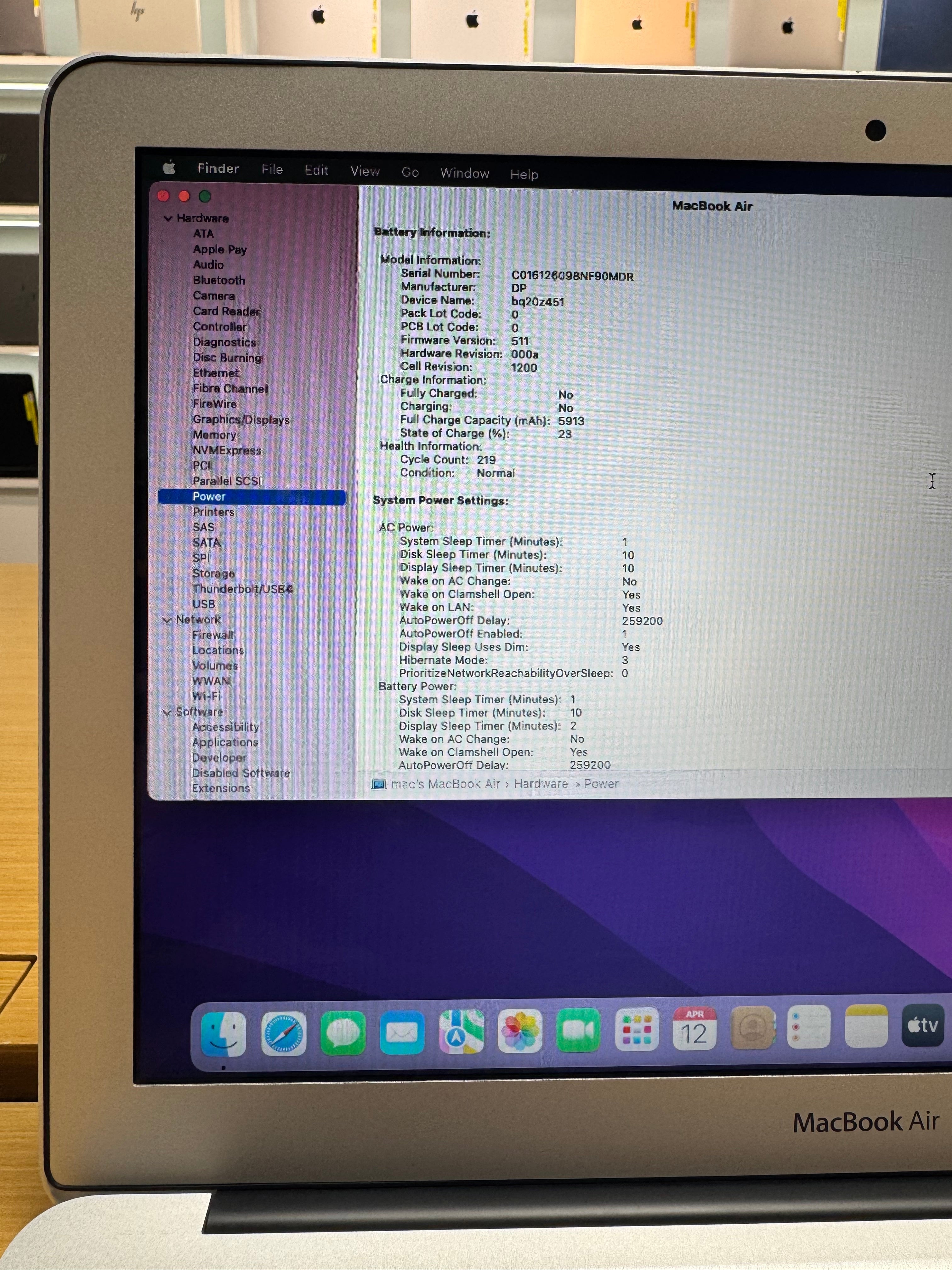
Task: Open the Edit menu
Action: [x=316, y=170]
